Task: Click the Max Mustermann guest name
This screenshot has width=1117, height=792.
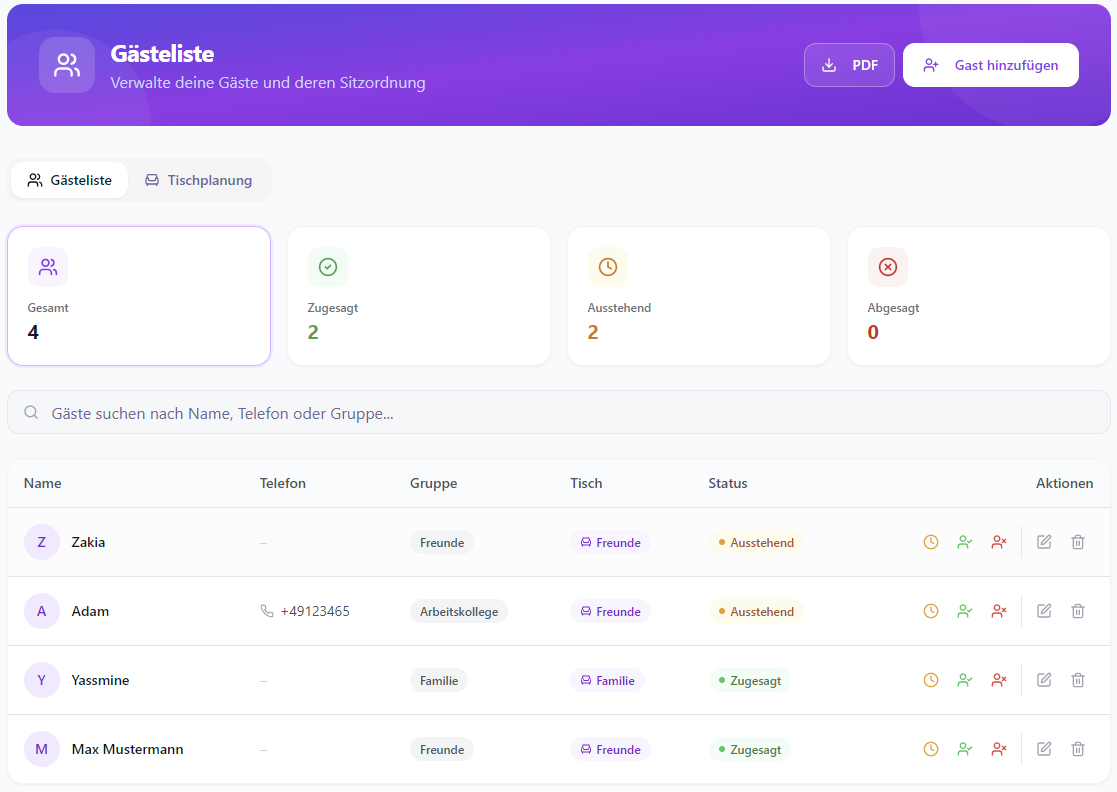Action: point(128,749)
